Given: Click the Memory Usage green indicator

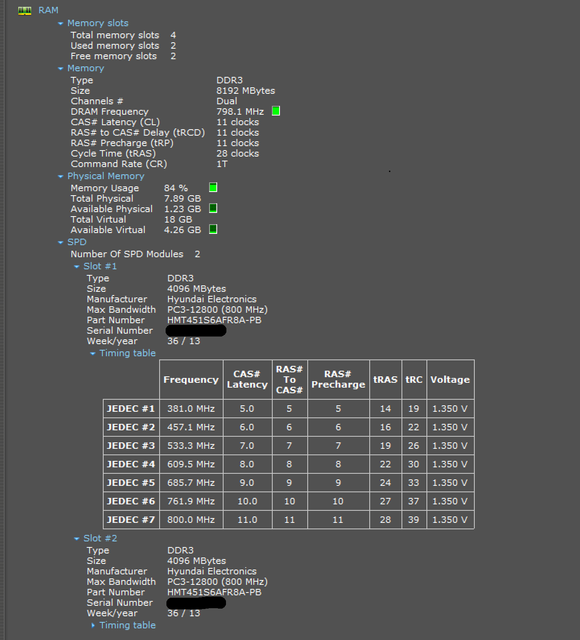Looking at the screenshot, I should (213, 187).
